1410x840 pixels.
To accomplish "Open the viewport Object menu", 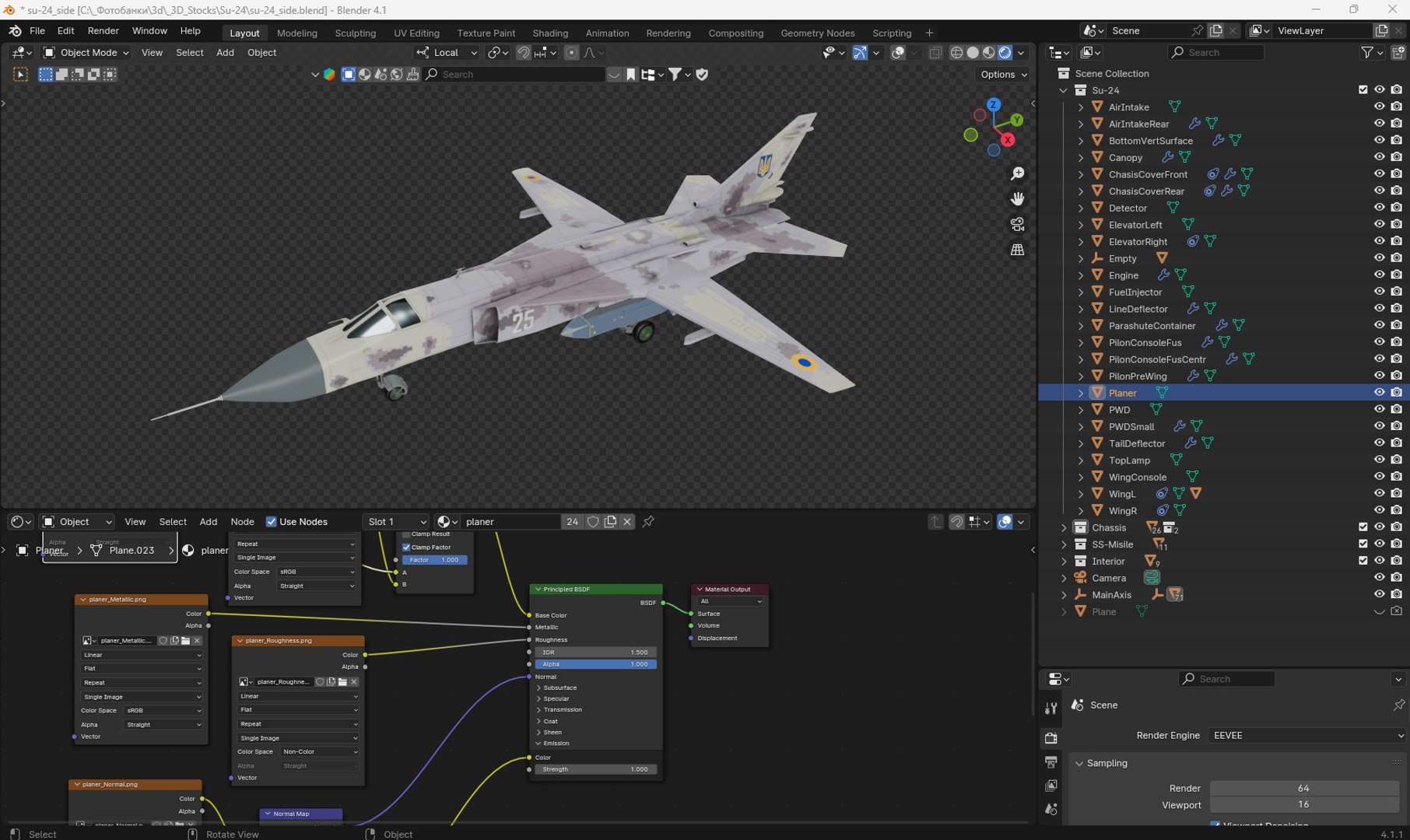I will point(261,53).
